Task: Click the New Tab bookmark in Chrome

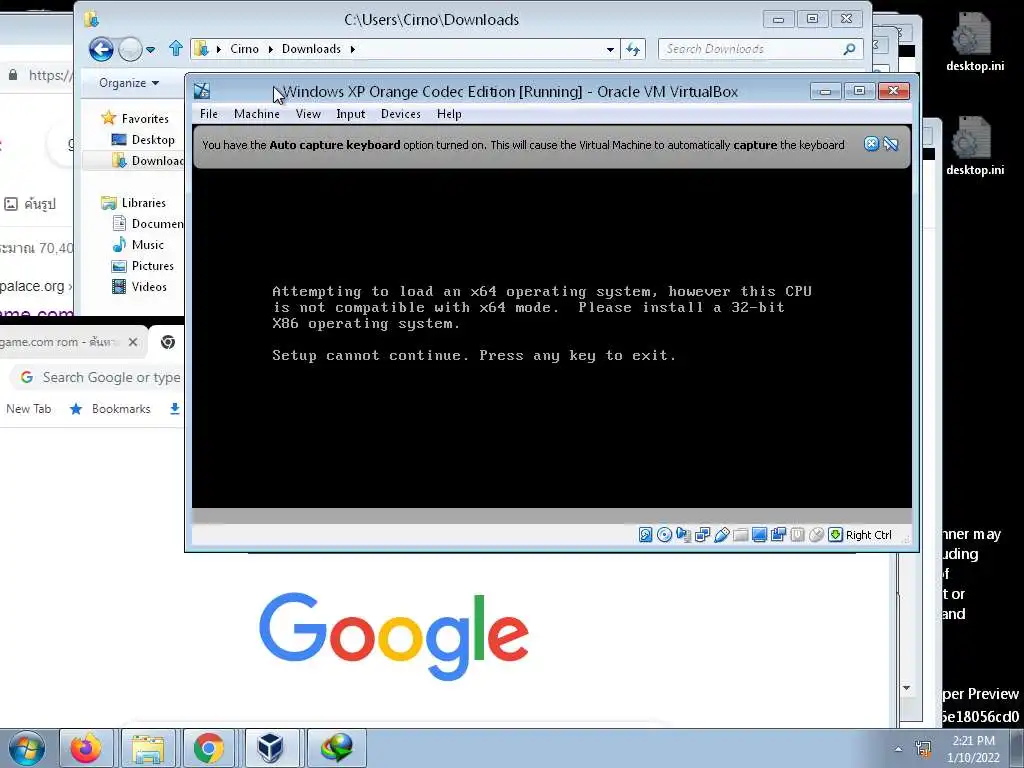Action: click(x=29, y=409)
